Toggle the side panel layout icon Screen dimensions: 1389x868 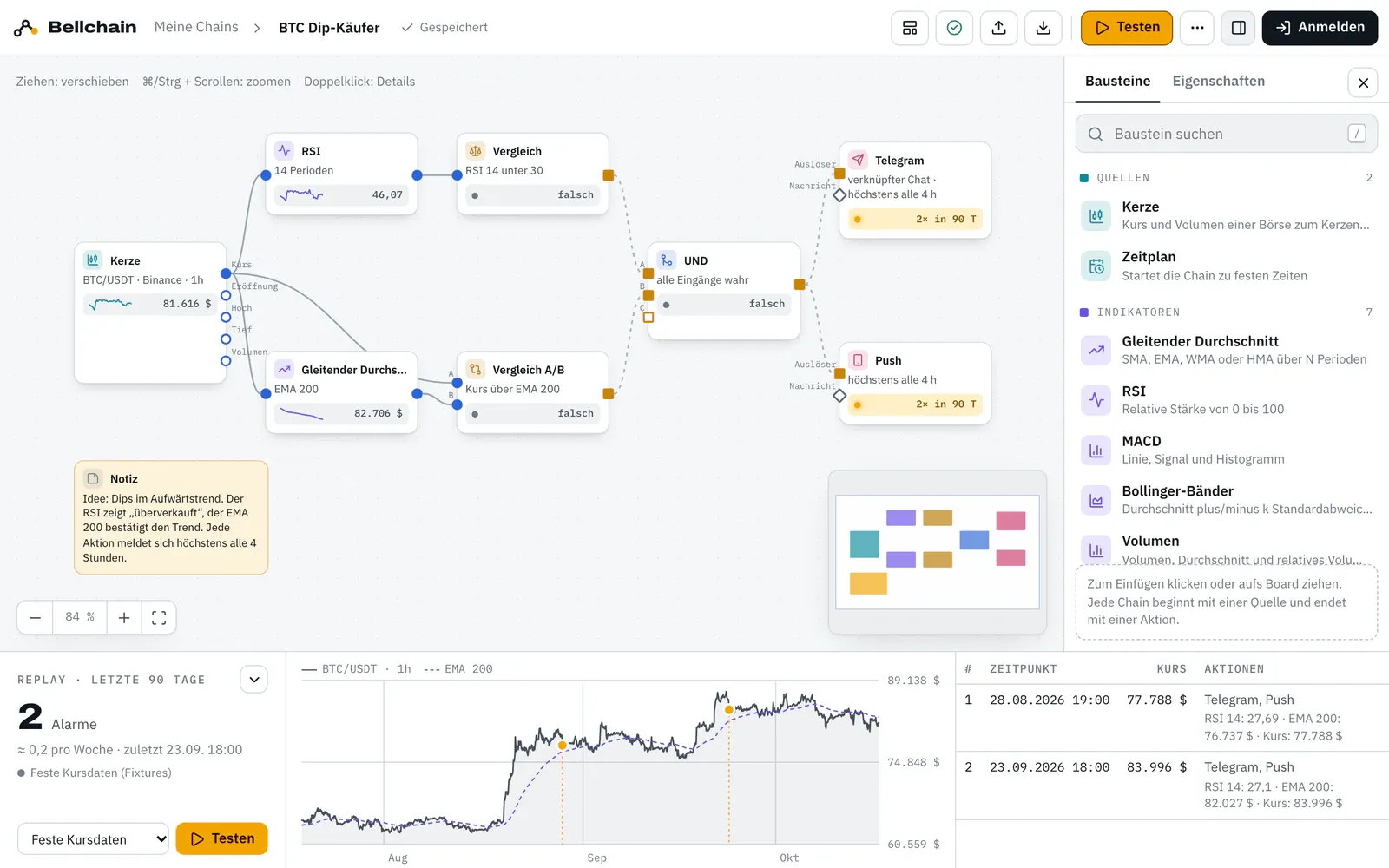click(1239, 28)
